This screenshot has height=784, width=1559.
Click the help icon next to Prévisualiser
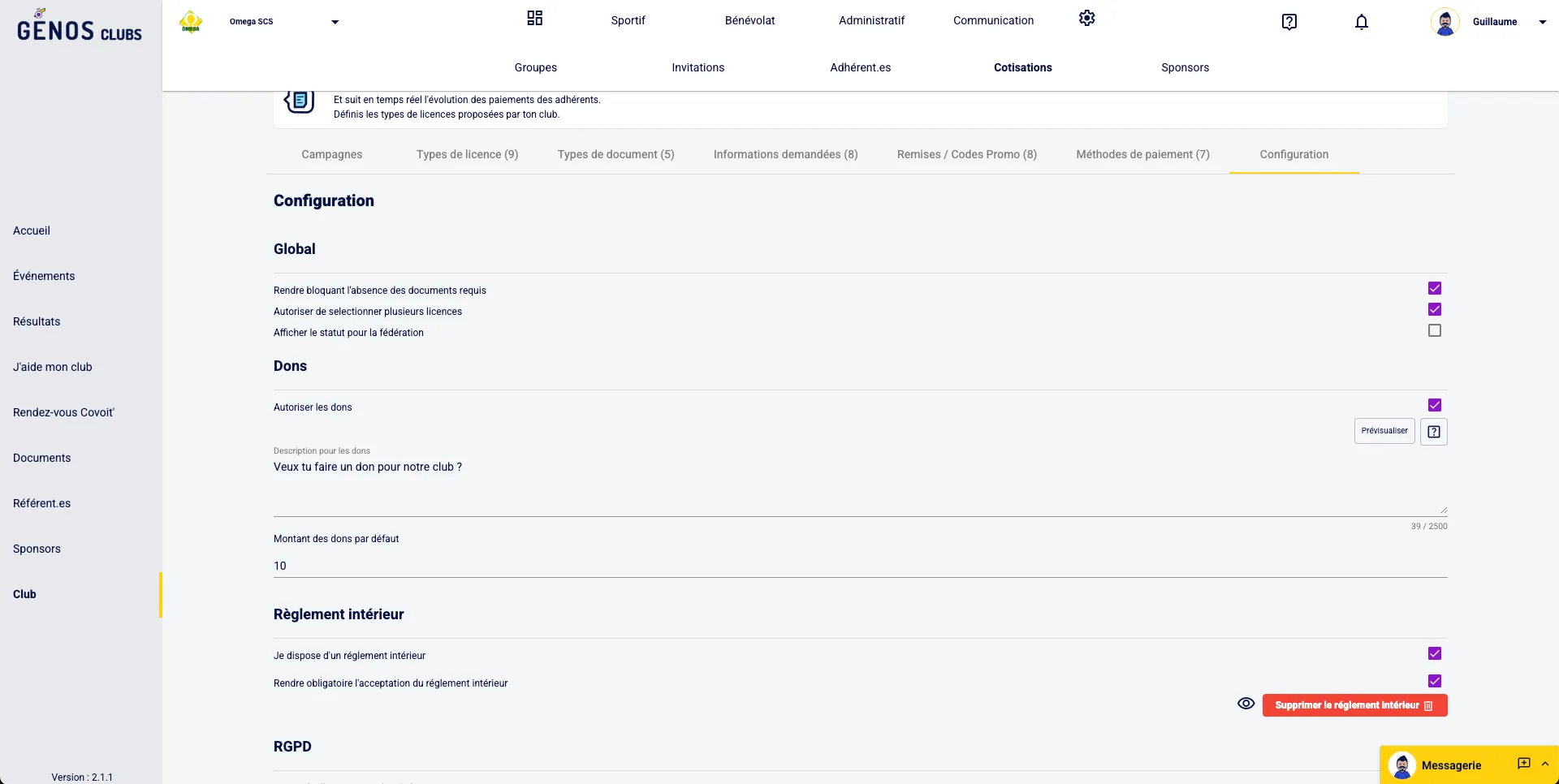(x=1433, y=432)
